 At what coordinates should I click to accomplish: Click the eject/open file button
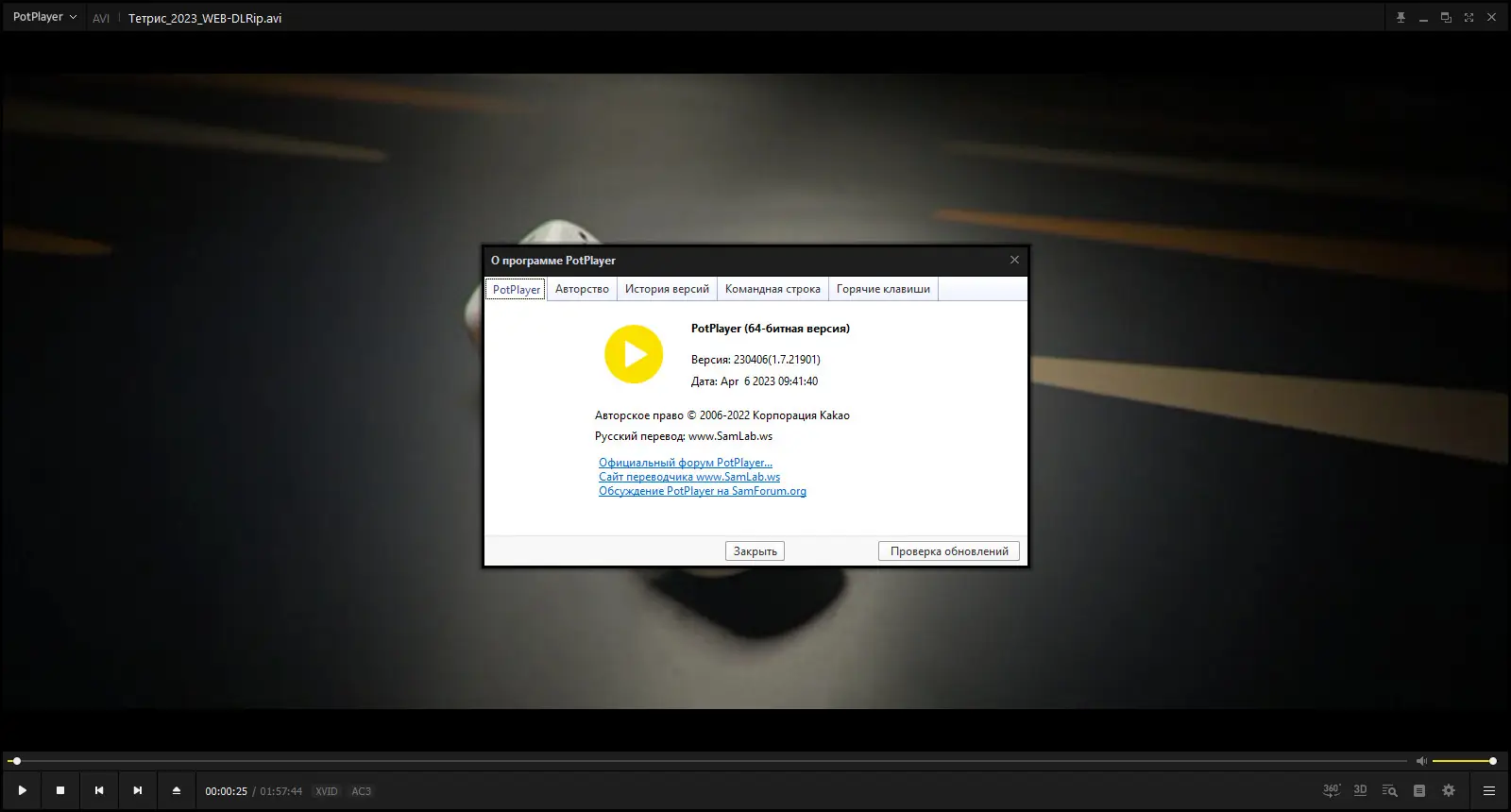(x=177, y=790)
